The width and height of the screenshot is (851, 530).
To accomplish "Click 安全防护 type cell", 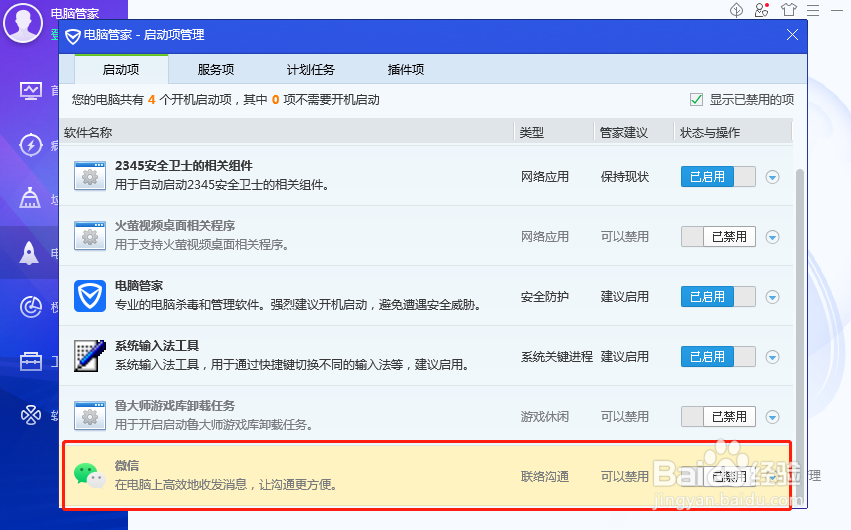I will (x=544, y=297).
